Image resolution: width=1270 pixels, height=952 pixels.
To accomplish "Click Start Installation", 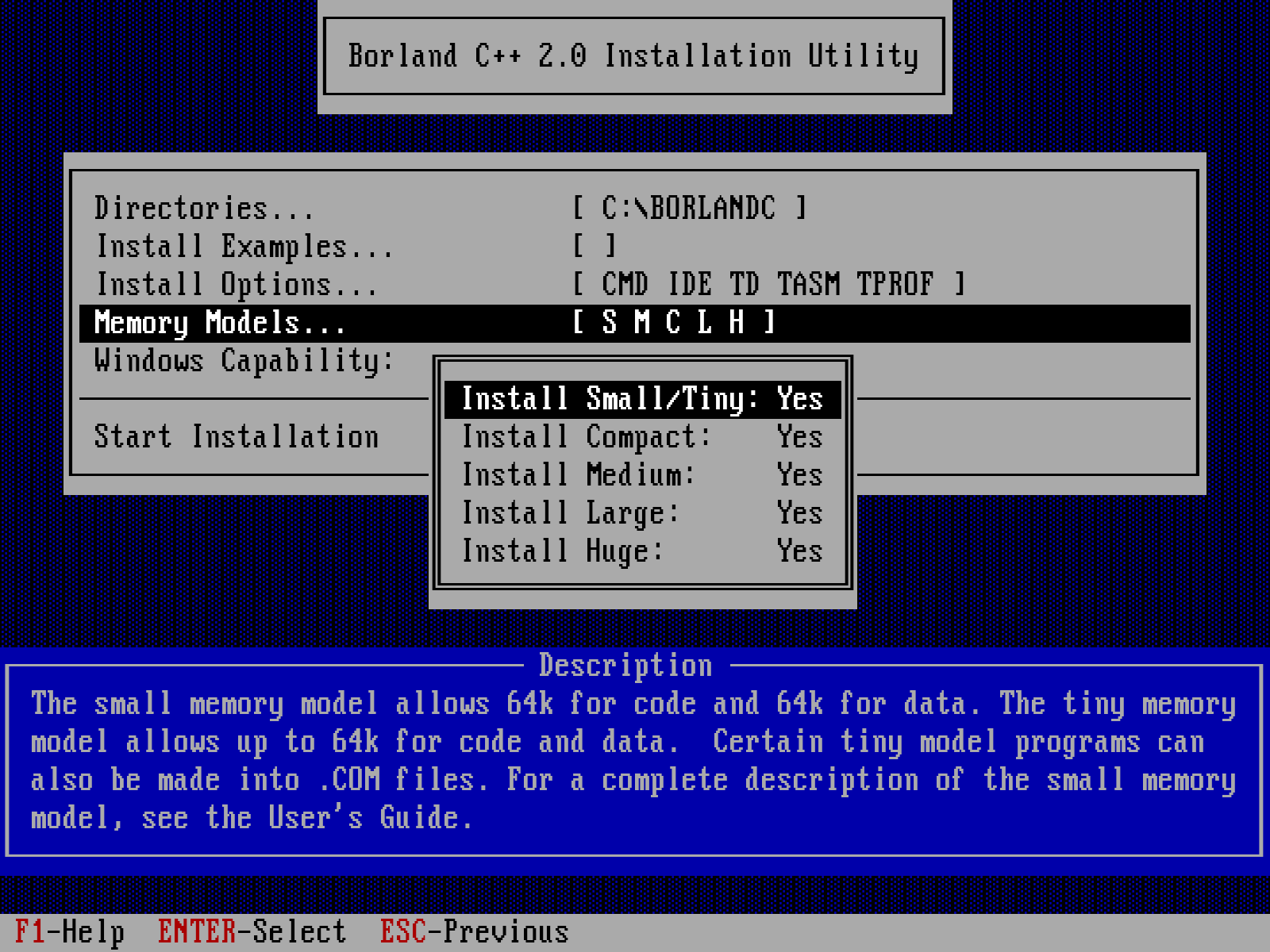I will click(237, 437).
